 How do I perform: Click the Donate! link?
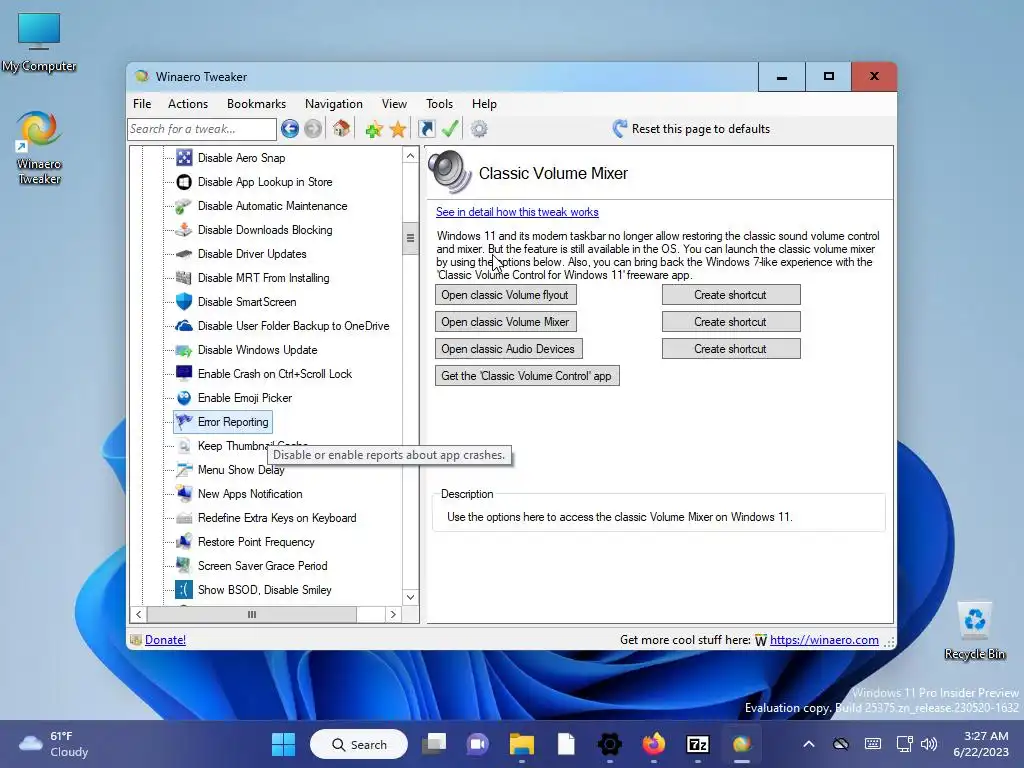[165, 640]
